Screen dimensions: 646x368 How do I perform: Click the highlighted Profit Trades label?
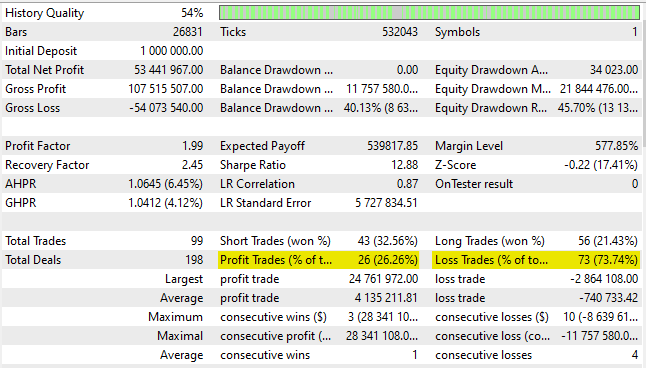click(x=276, y=259)
